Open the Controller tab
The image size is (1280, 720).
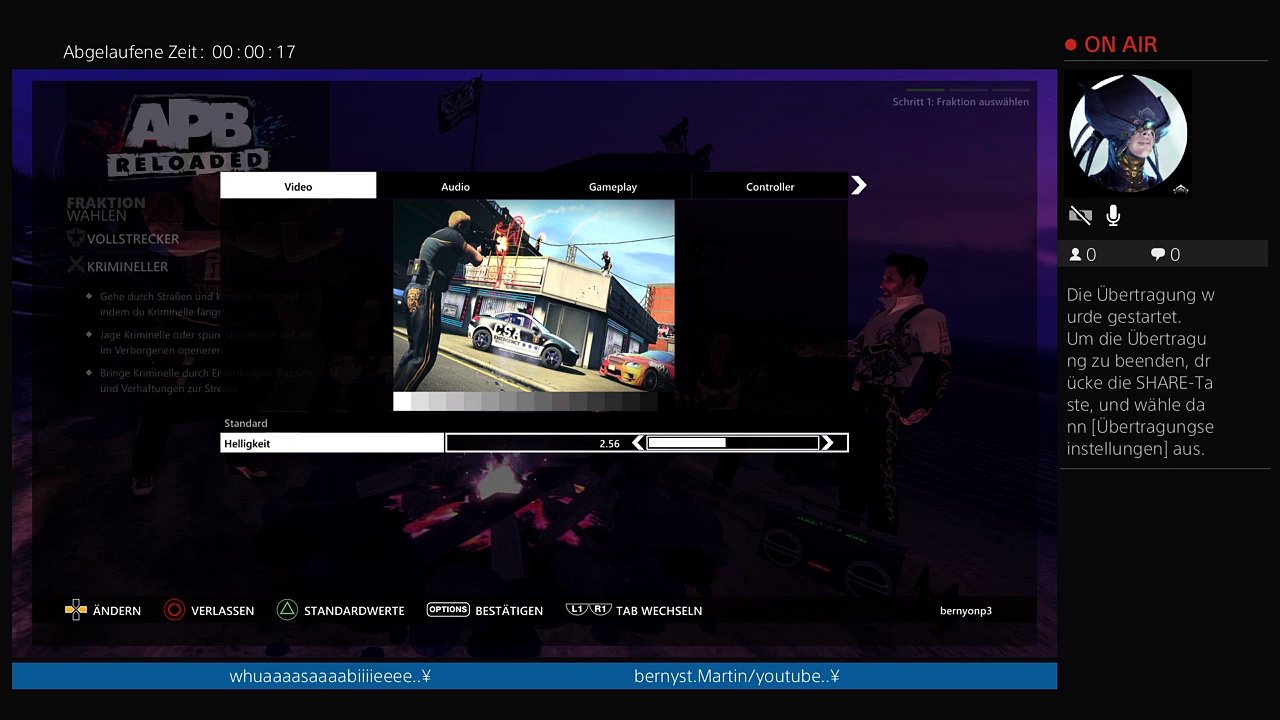pyautogui.click(x=770, y=186)
